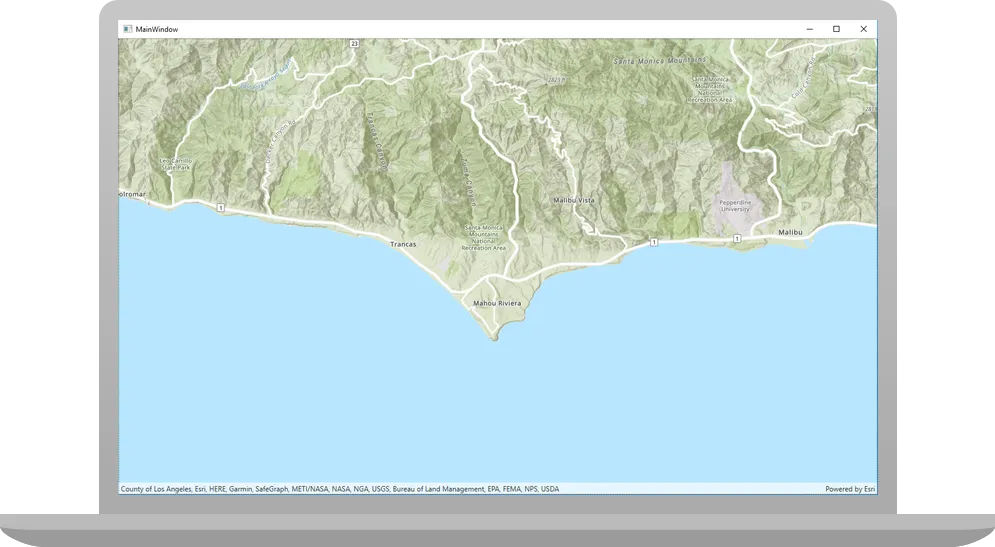This screenshot has width=995, height=547.
Task: Close the MainWindow window
Action: (x=864, y=29)
